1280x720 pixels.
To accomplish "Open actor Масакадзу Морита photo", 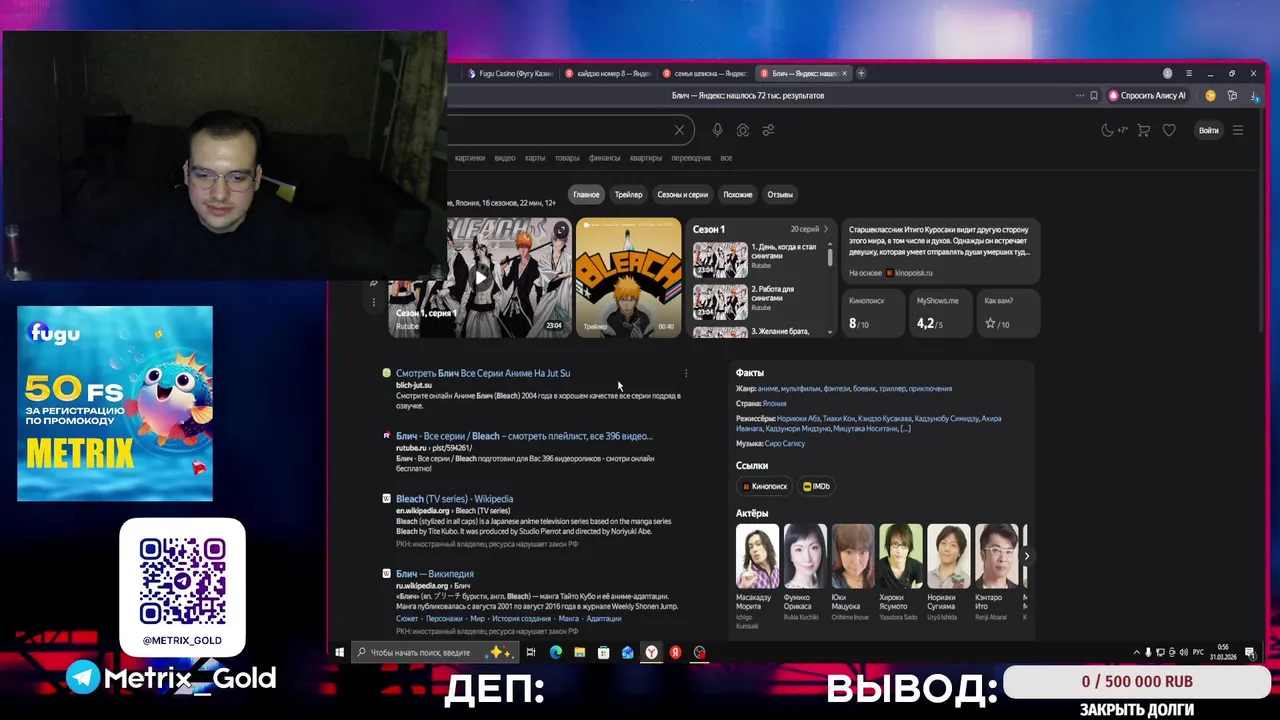I will (757, 556).
